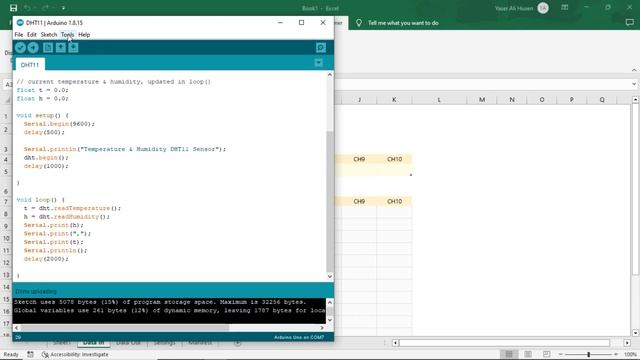Open the tab options dropdown arrow in Arduino
The height and width of the screenshot is (360, 640).
coord(318,63)
